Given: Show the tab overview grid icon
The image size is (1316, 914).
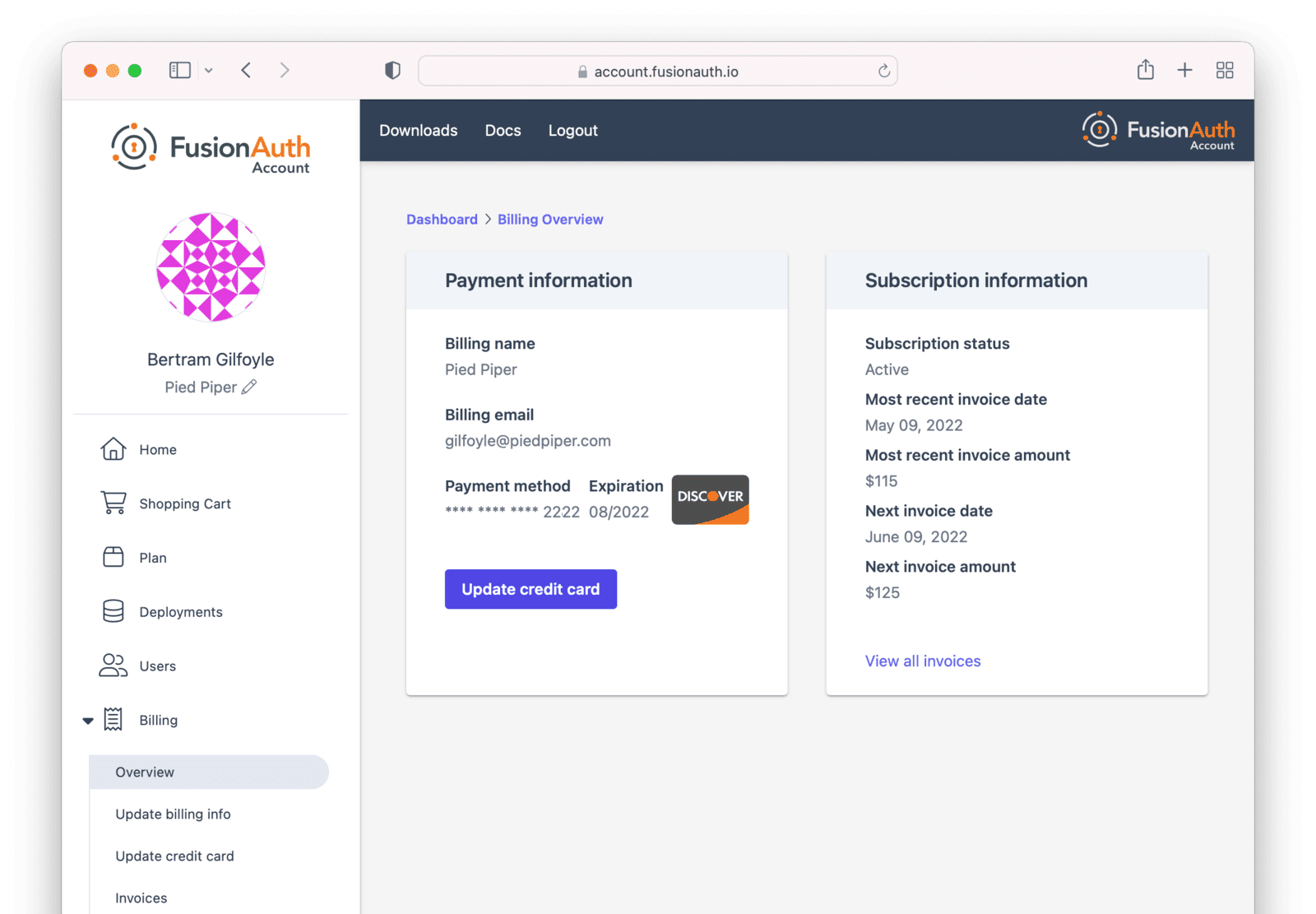Looking at the screenshot, I should click(x=1225, y=71).
